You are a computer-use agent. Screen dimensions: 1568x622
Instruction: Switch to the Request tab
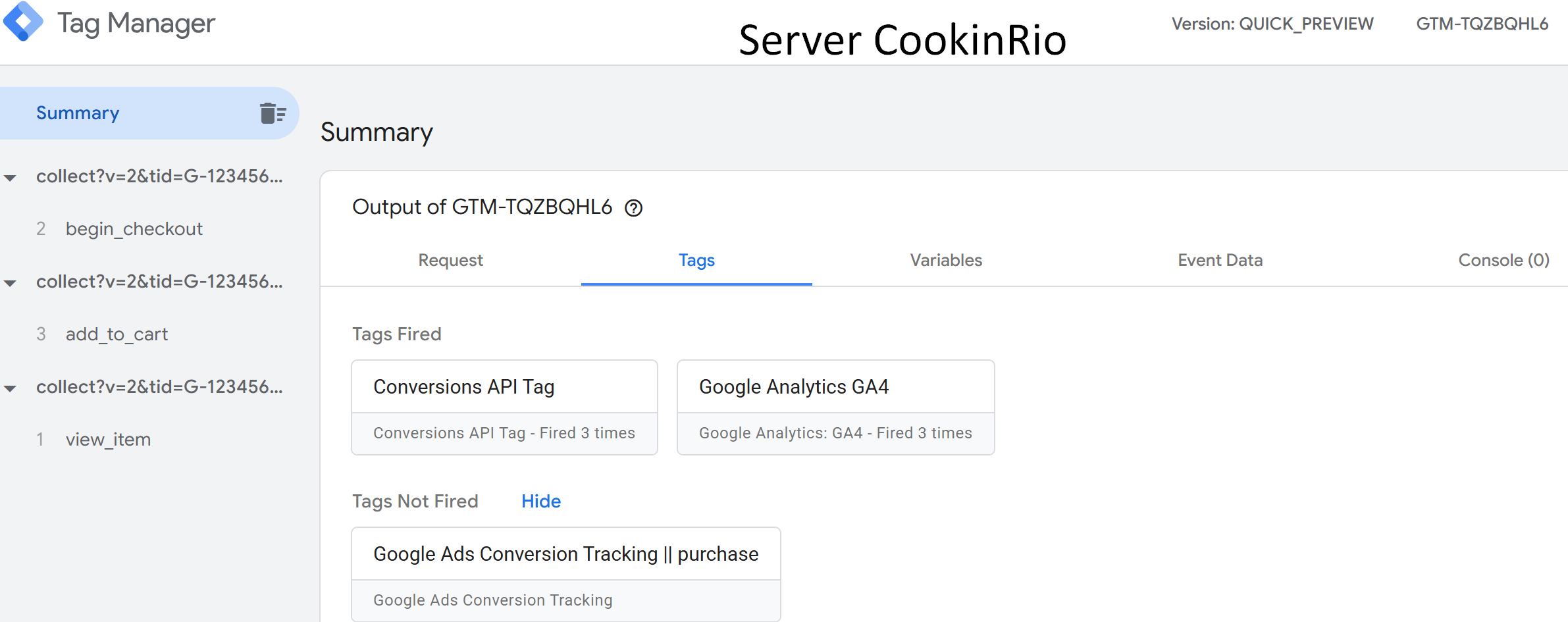click(x=450, y=261)
